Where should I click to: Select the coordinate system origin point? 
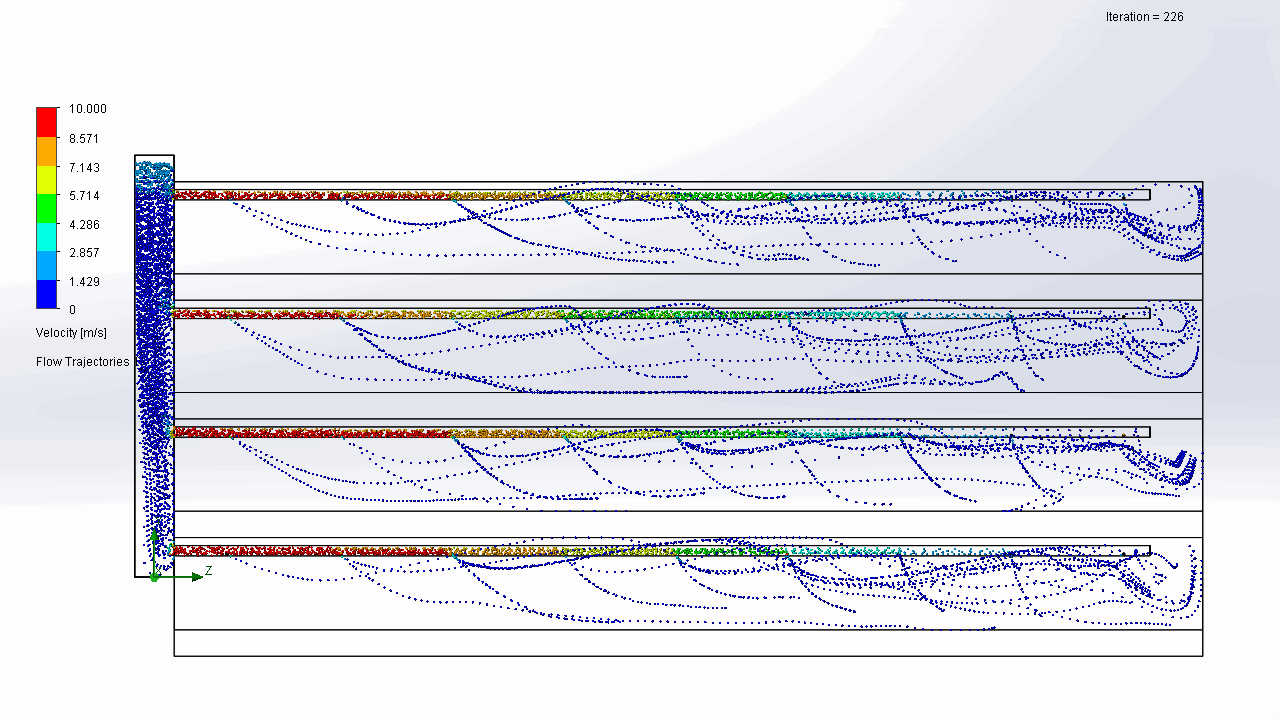pos(154,577)
